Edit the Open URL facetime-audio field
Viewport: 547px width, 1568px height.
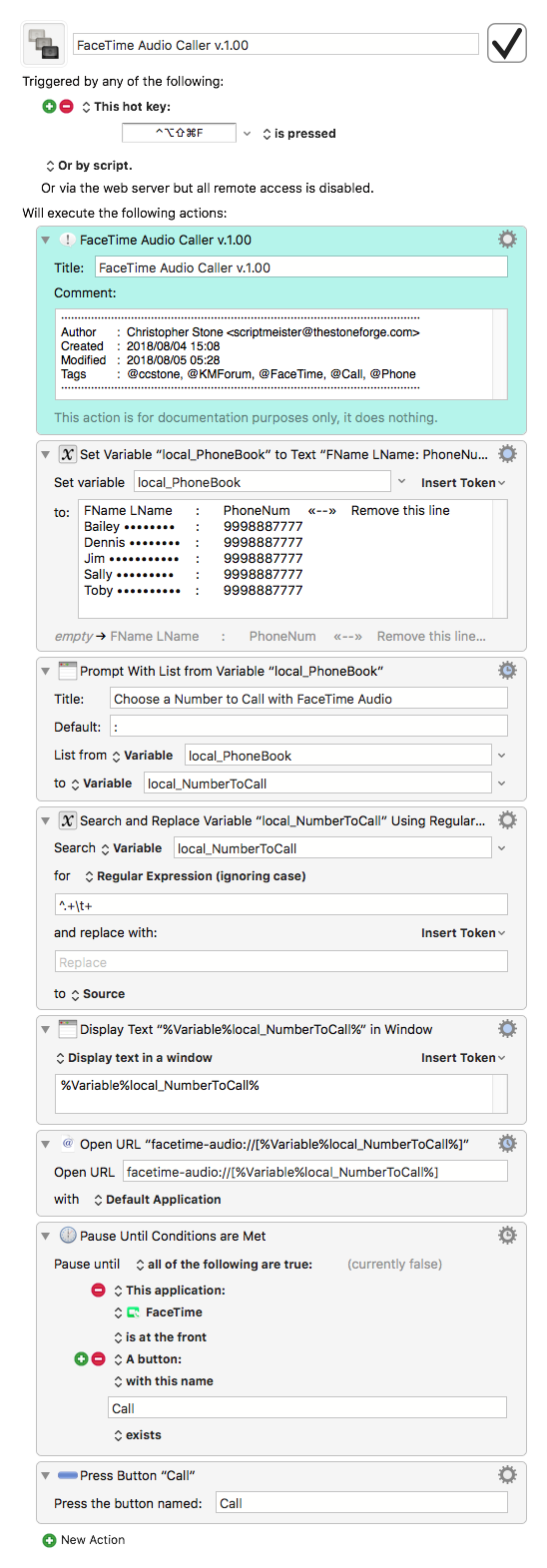pyautogui.click(x=314, y=1172)
